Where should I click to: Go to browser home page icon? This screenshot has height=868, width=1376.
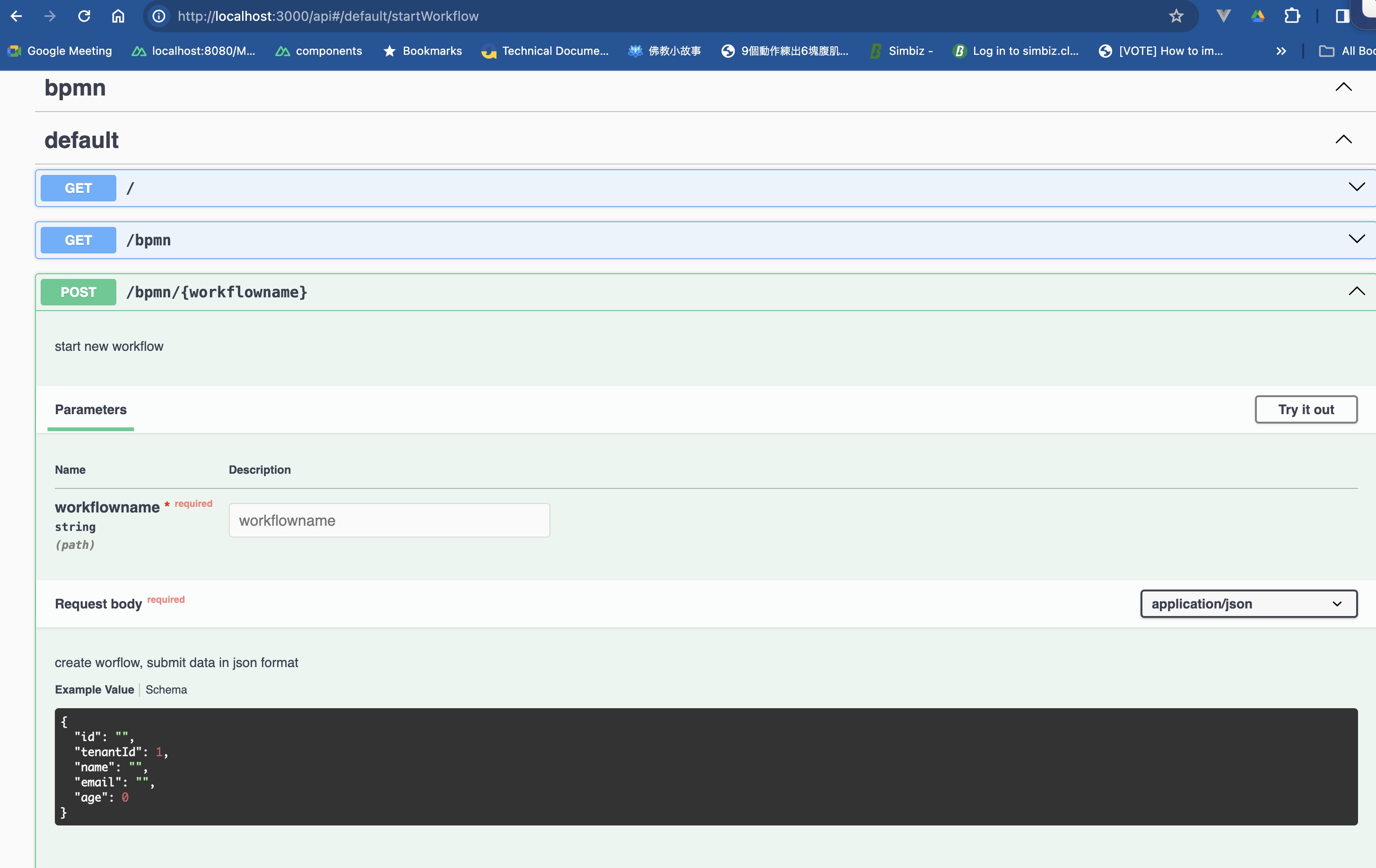118,16
